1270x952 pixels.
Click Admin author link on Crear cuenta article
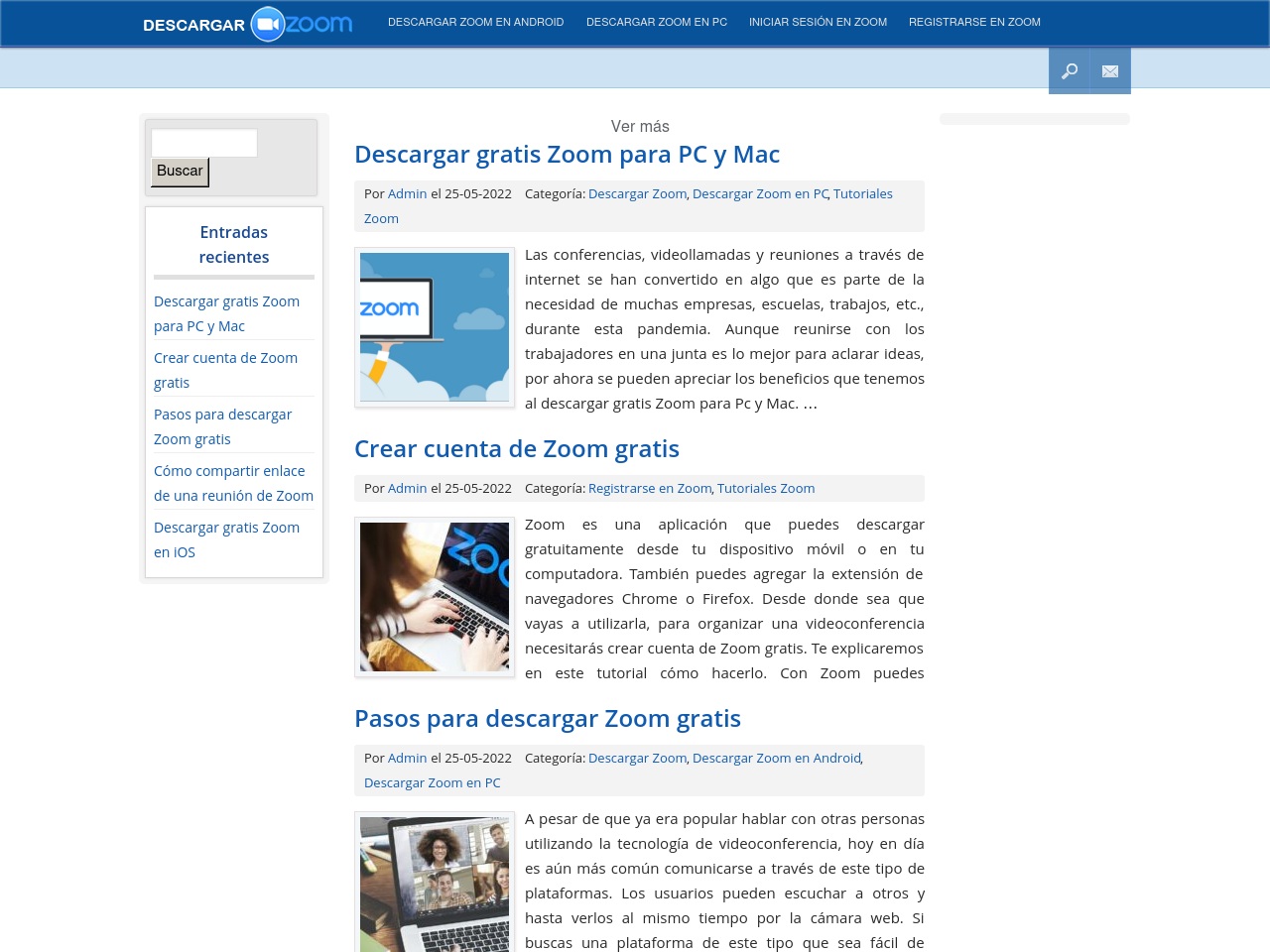407,488
